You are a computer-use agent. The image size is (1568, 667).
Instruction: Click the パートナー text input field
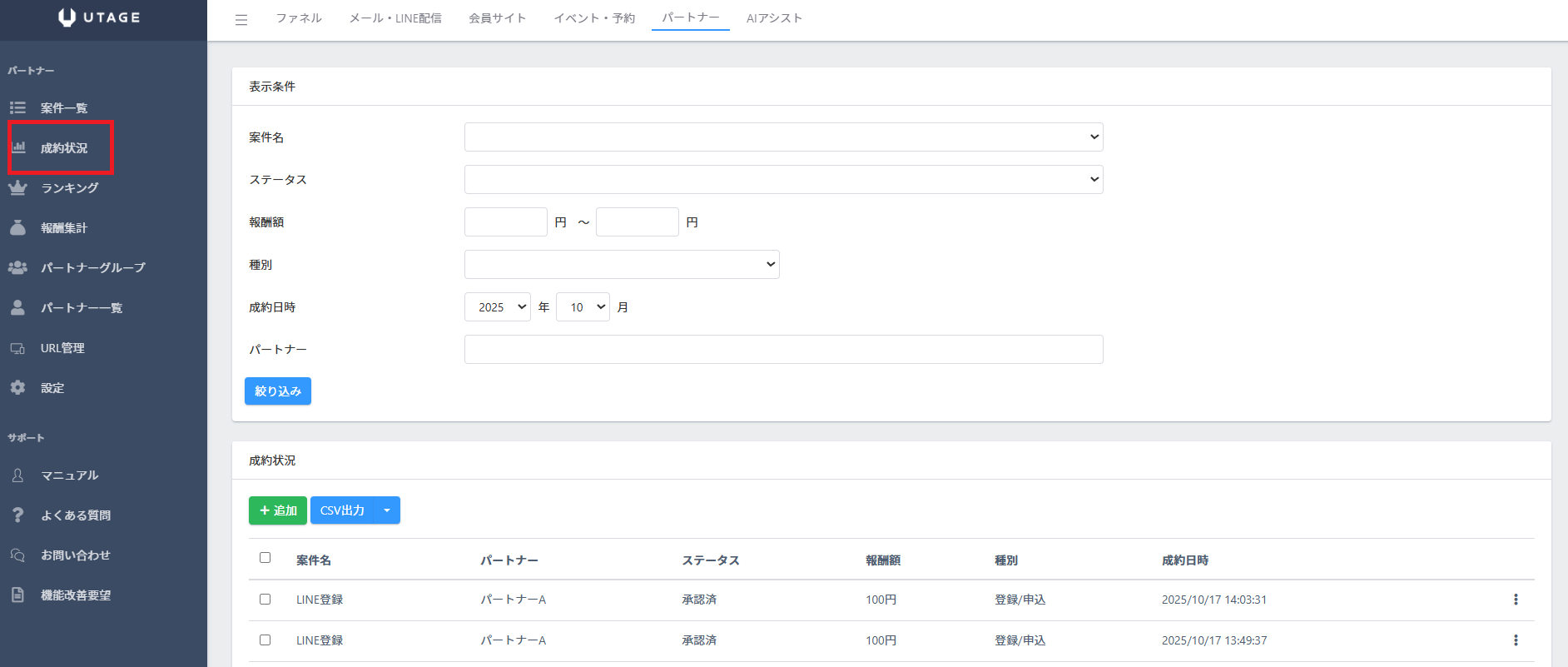(x=783, y=350)
